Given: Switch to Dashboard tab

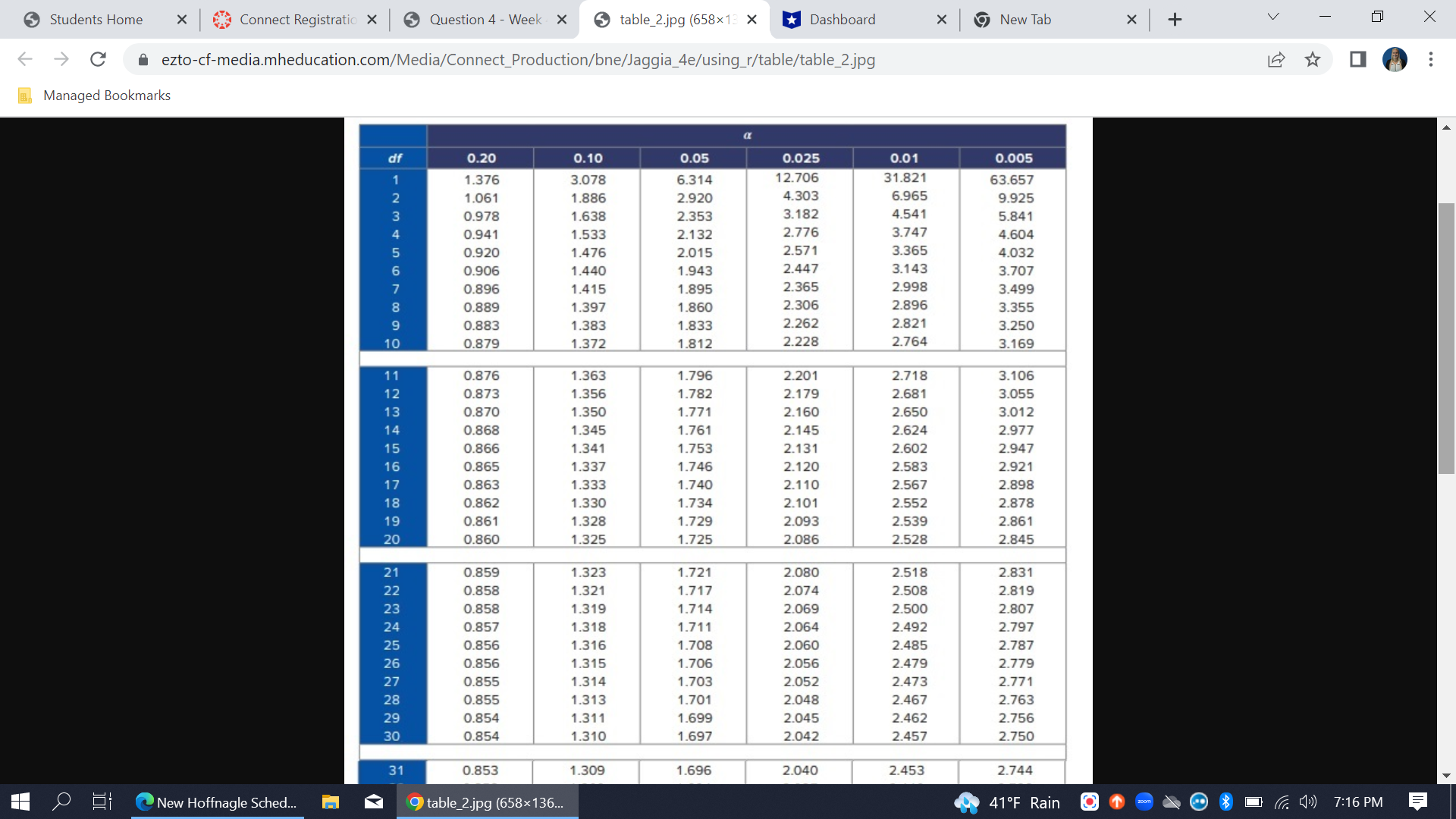Looking at the screenshot, I should [842, 20].
